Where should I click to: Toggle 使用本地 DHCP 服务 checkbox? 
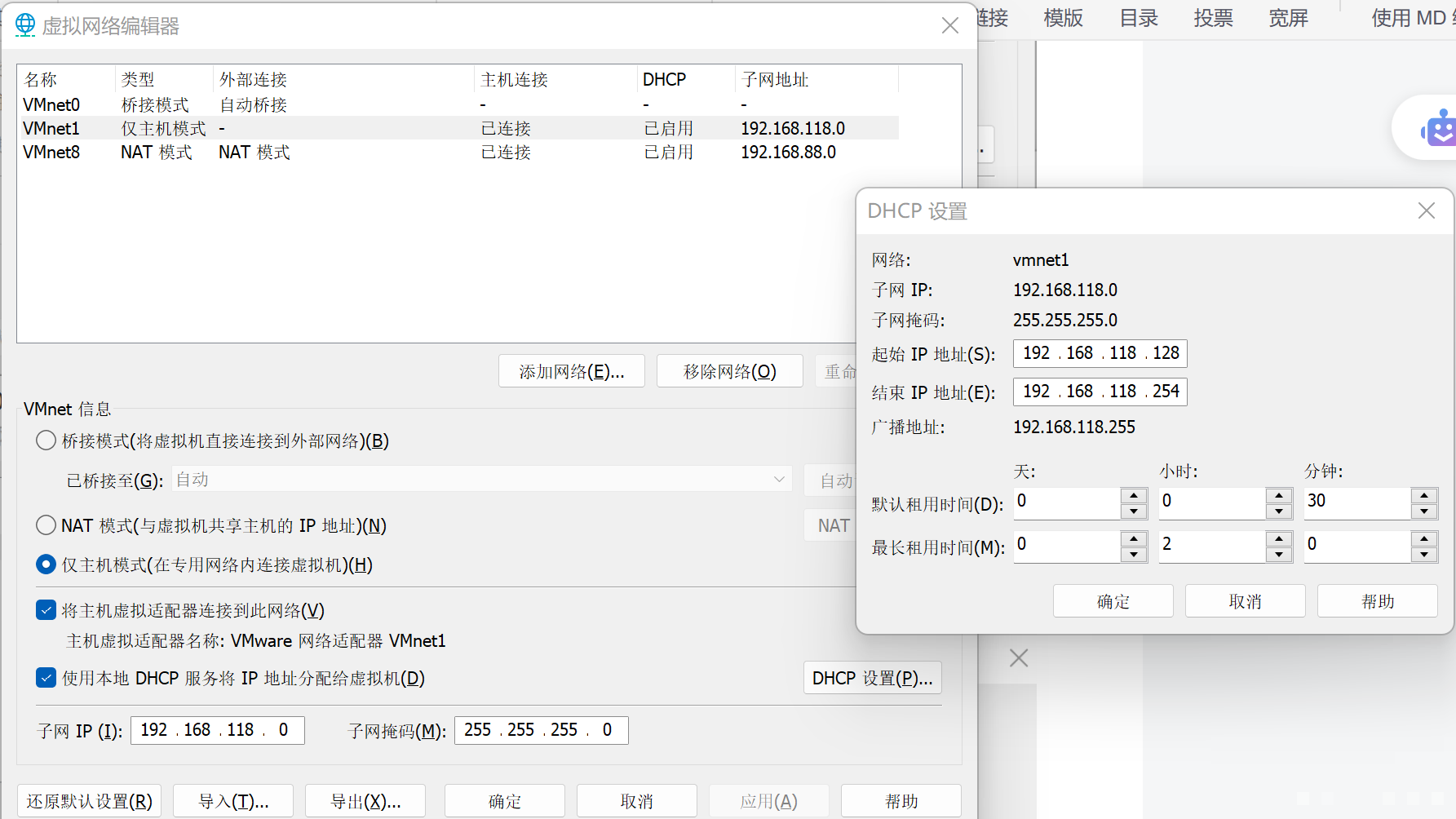(x=46, y=678)
